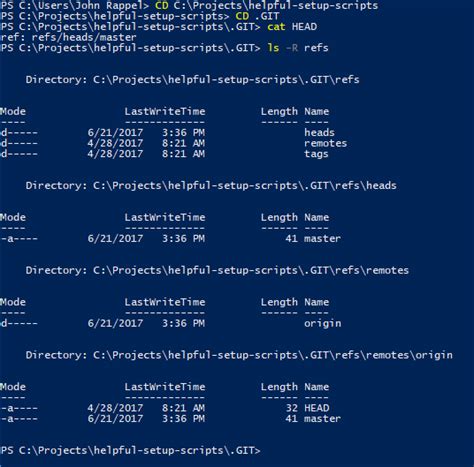Click 'CD C:\Projects\helpful-setup-scripts' command
Screen dimensions: 474x467
[267, 5]
